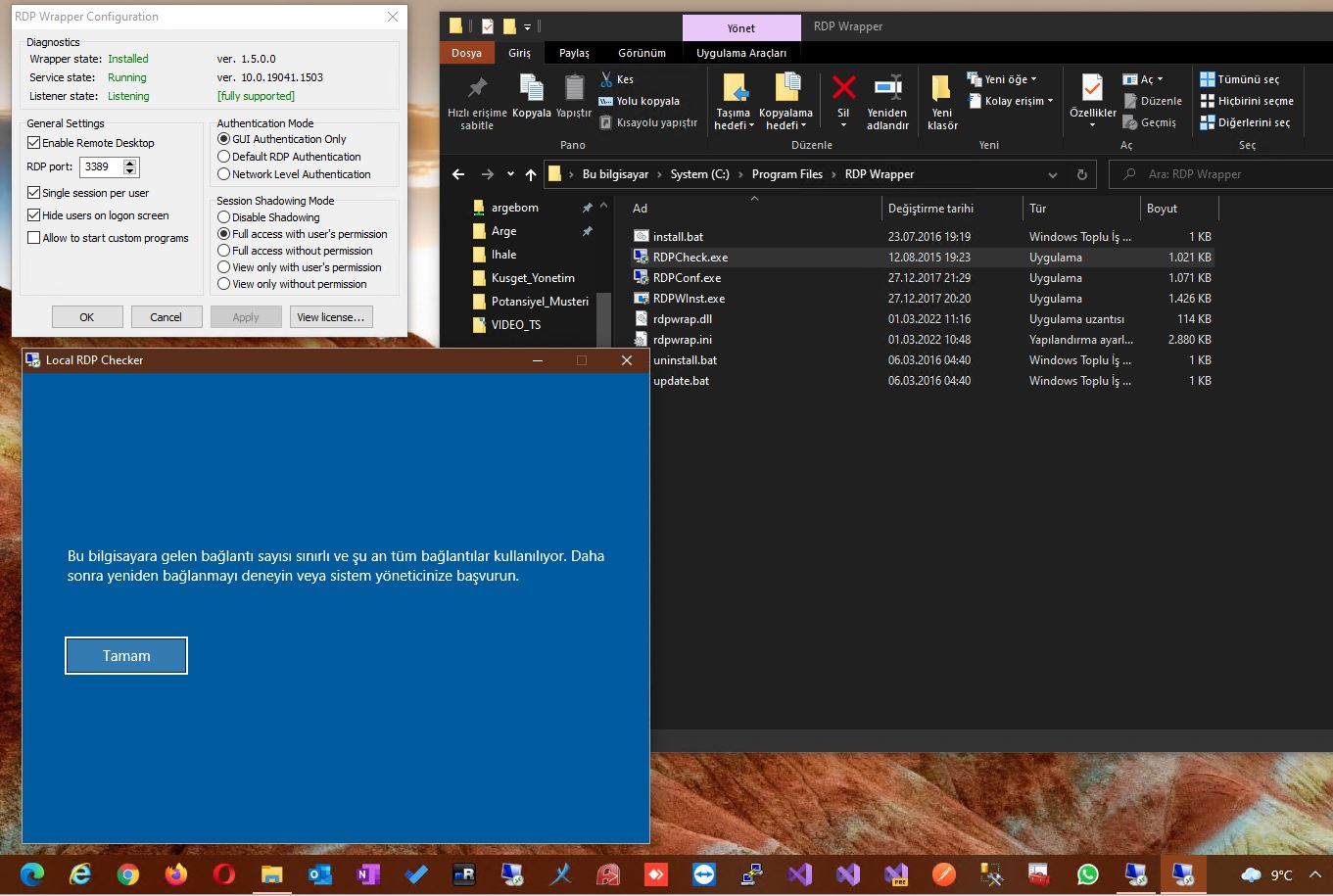Open the Uygulama Araçları tab

741,53
